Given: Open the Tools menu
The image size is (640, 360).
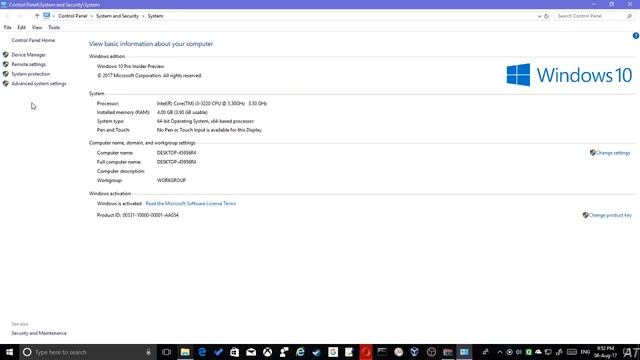Looking at the screenshot, I should click(54, 27).
